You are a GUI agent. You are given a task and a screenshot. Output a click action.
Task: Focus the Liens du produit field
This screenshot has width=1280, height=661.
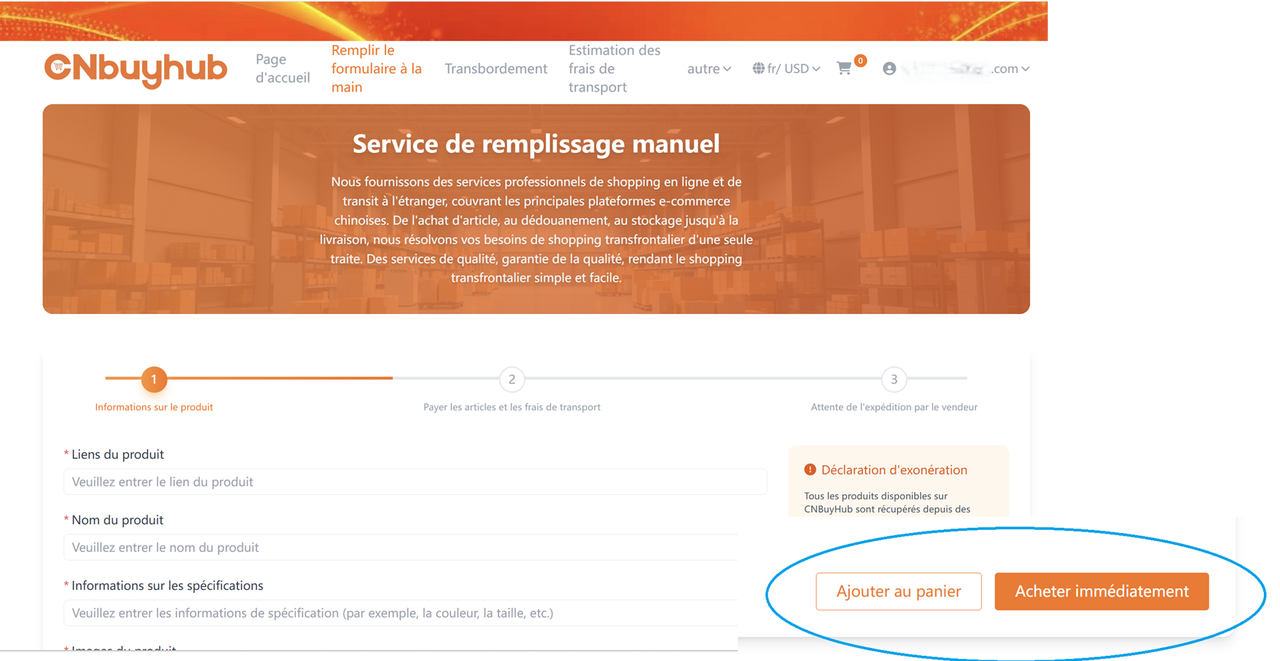tap(415, 482)
